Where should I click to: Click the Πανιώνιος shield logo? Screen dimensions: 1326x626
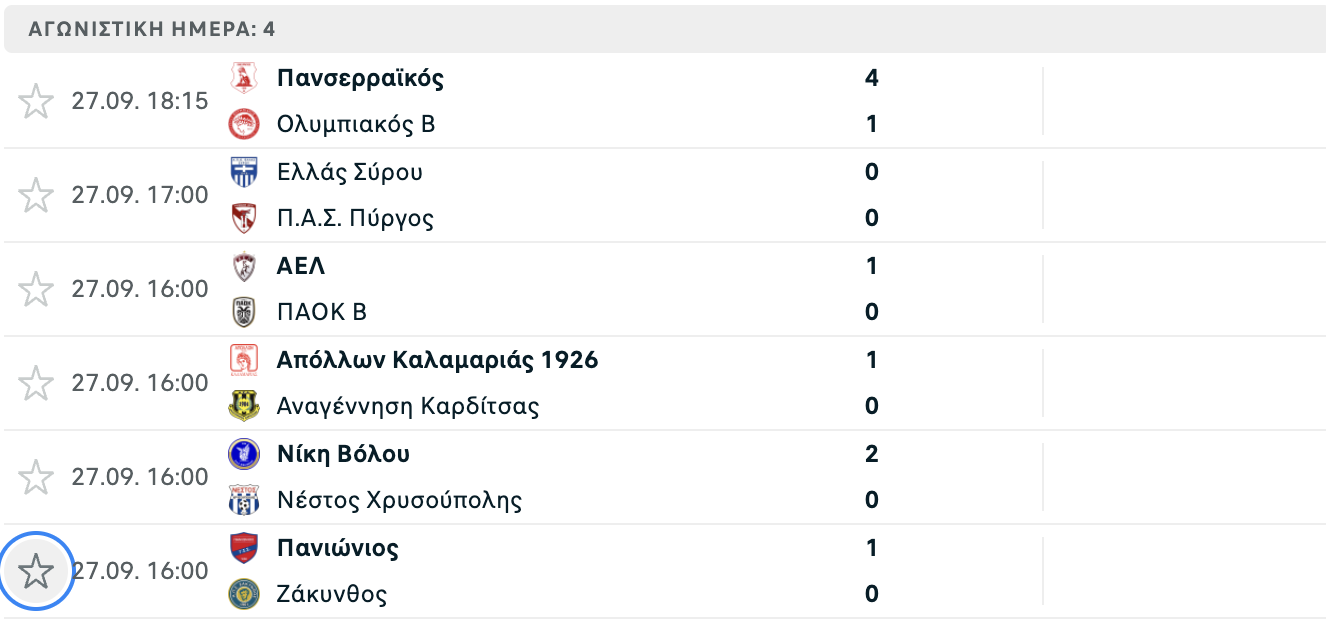(x=244, y=548)
